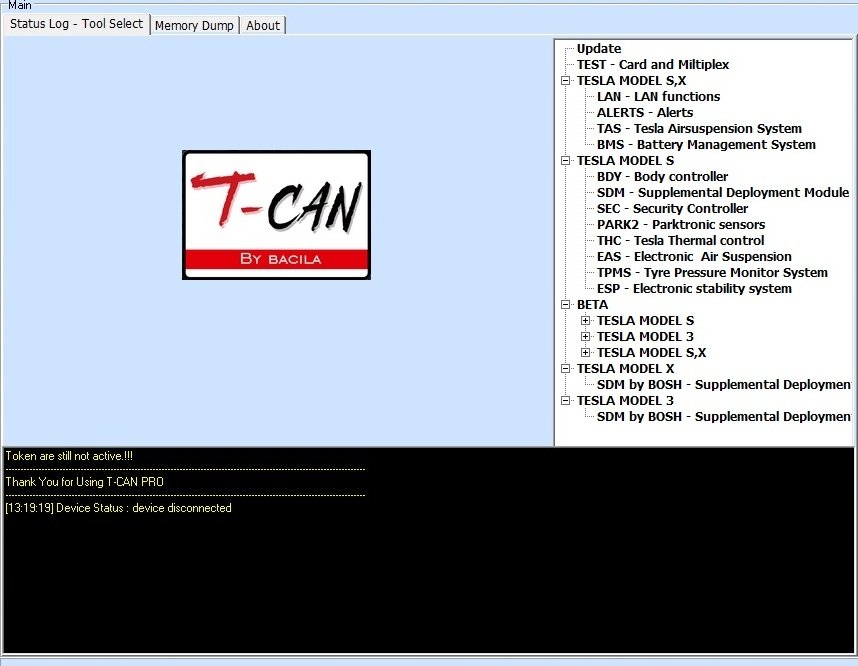Screen dimensions: 858x666
Task: Expand TESLA MODEL S,X under BETA
Action: point(585,352)
